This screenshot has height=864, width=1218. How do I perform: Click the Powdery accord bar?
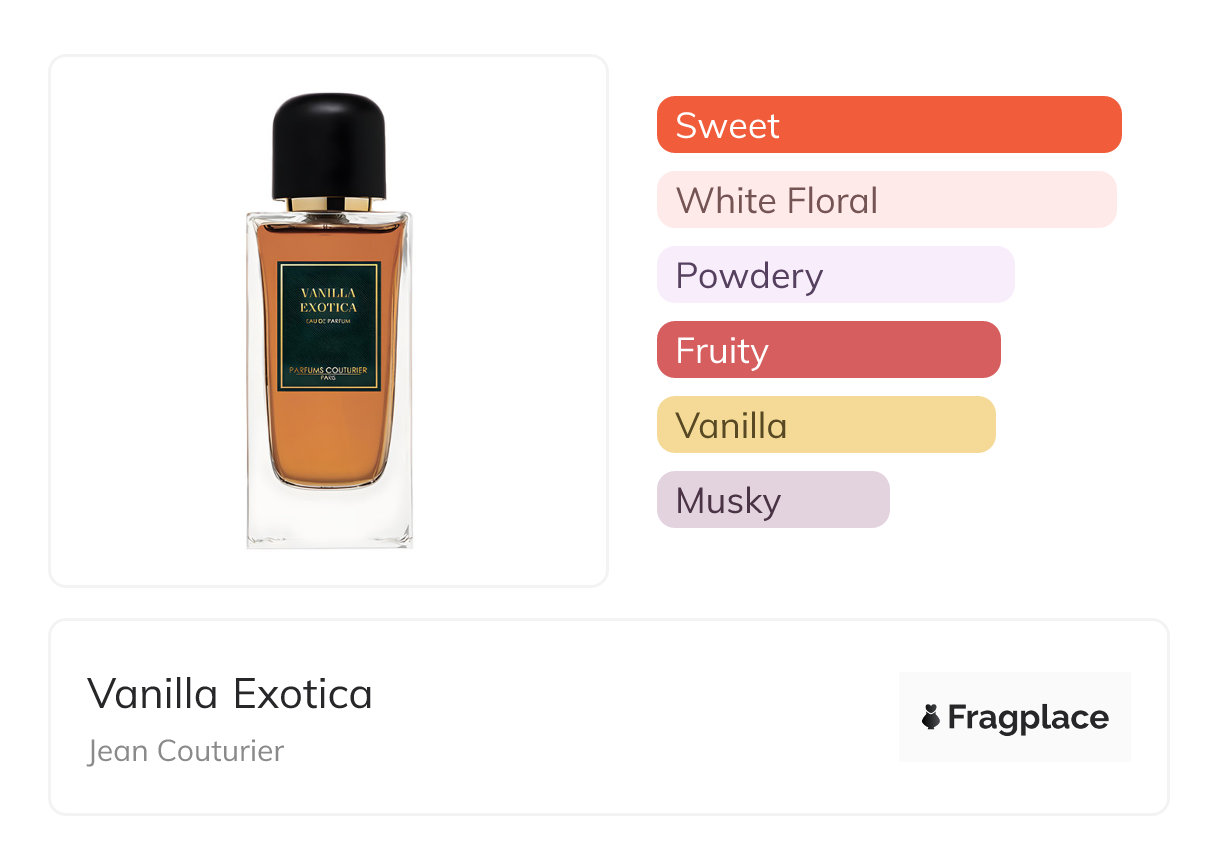tap(835, 275)
